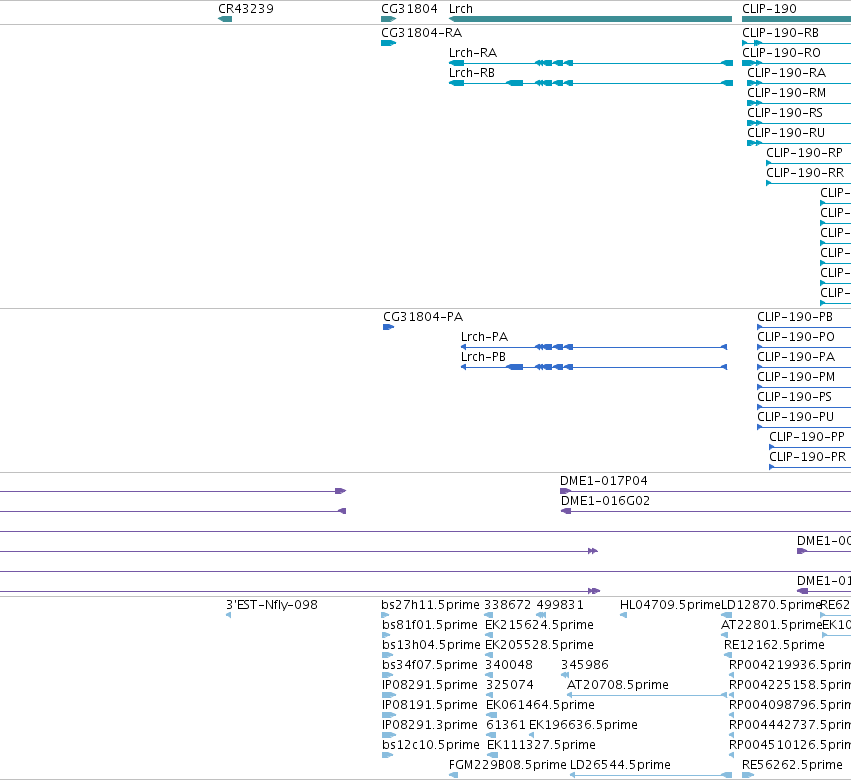
Task: Select transcript CLIP-190-RA
Action: (x=786, y=73)
